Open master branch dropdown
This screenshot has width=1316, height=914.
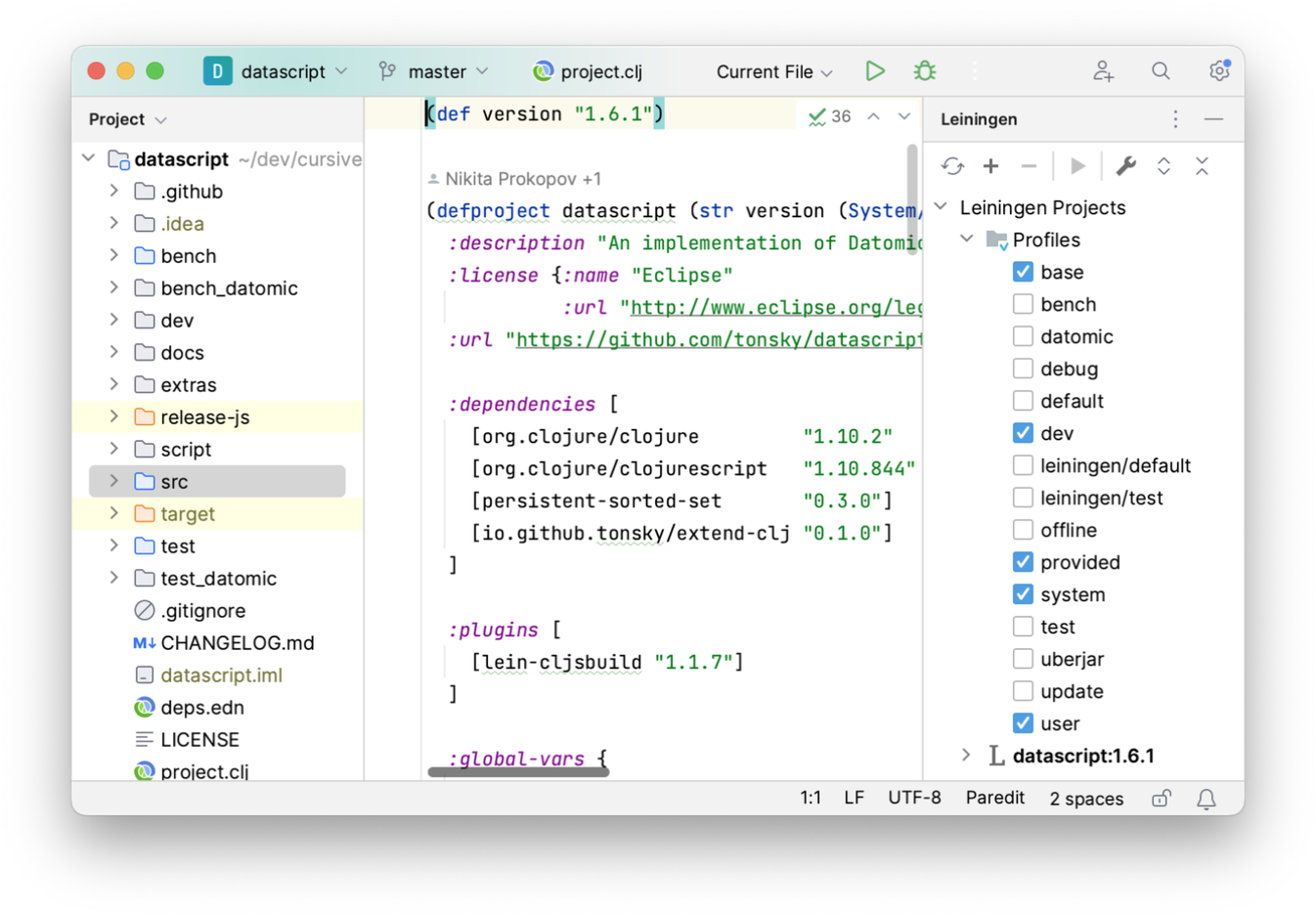point(433,71)
